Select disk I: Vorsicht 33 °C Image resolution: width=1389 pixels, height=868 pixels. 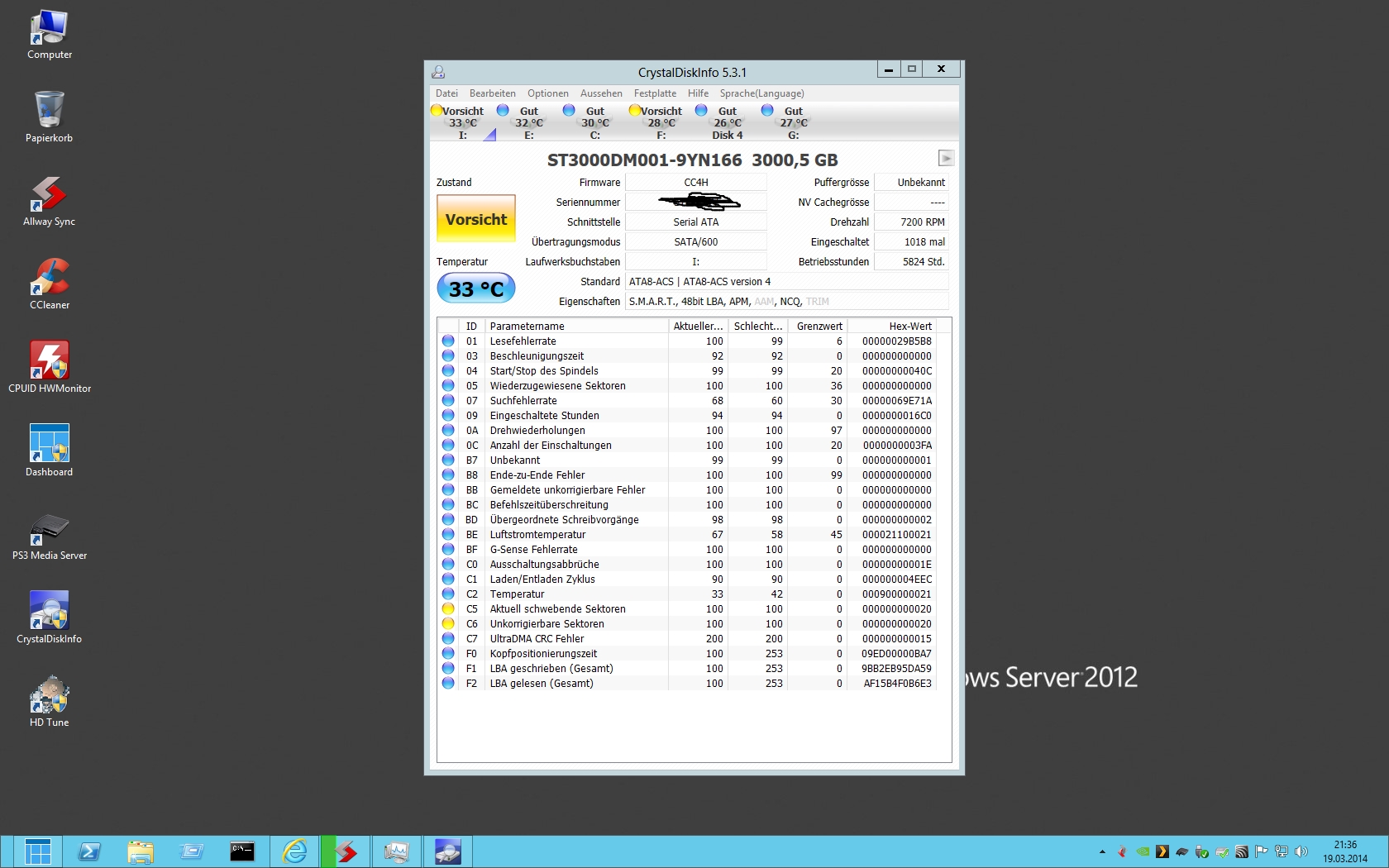pyautogui.click(x=462, y=122)
